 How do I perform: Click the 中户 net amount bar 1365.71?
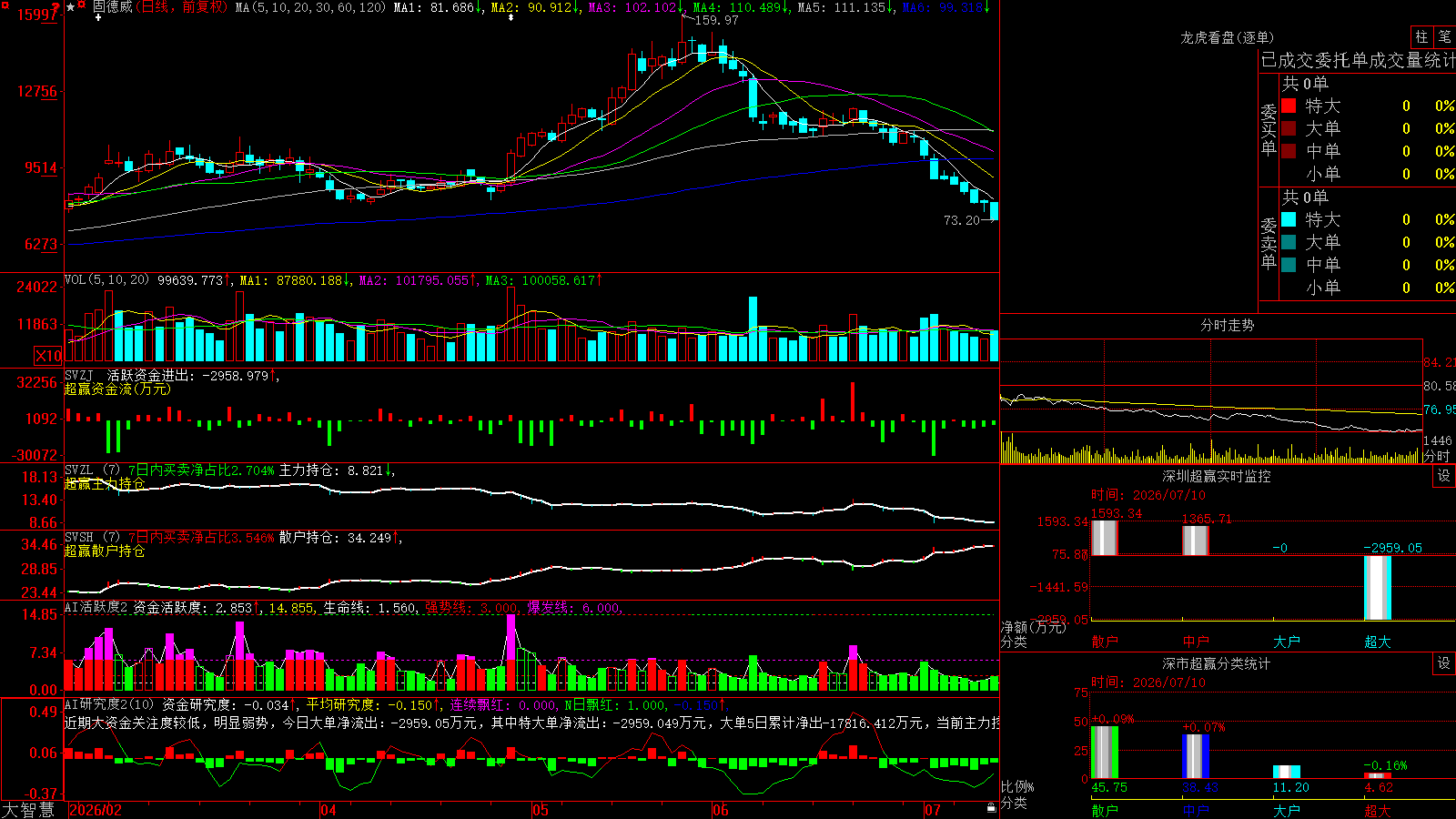pos(1195,540)
